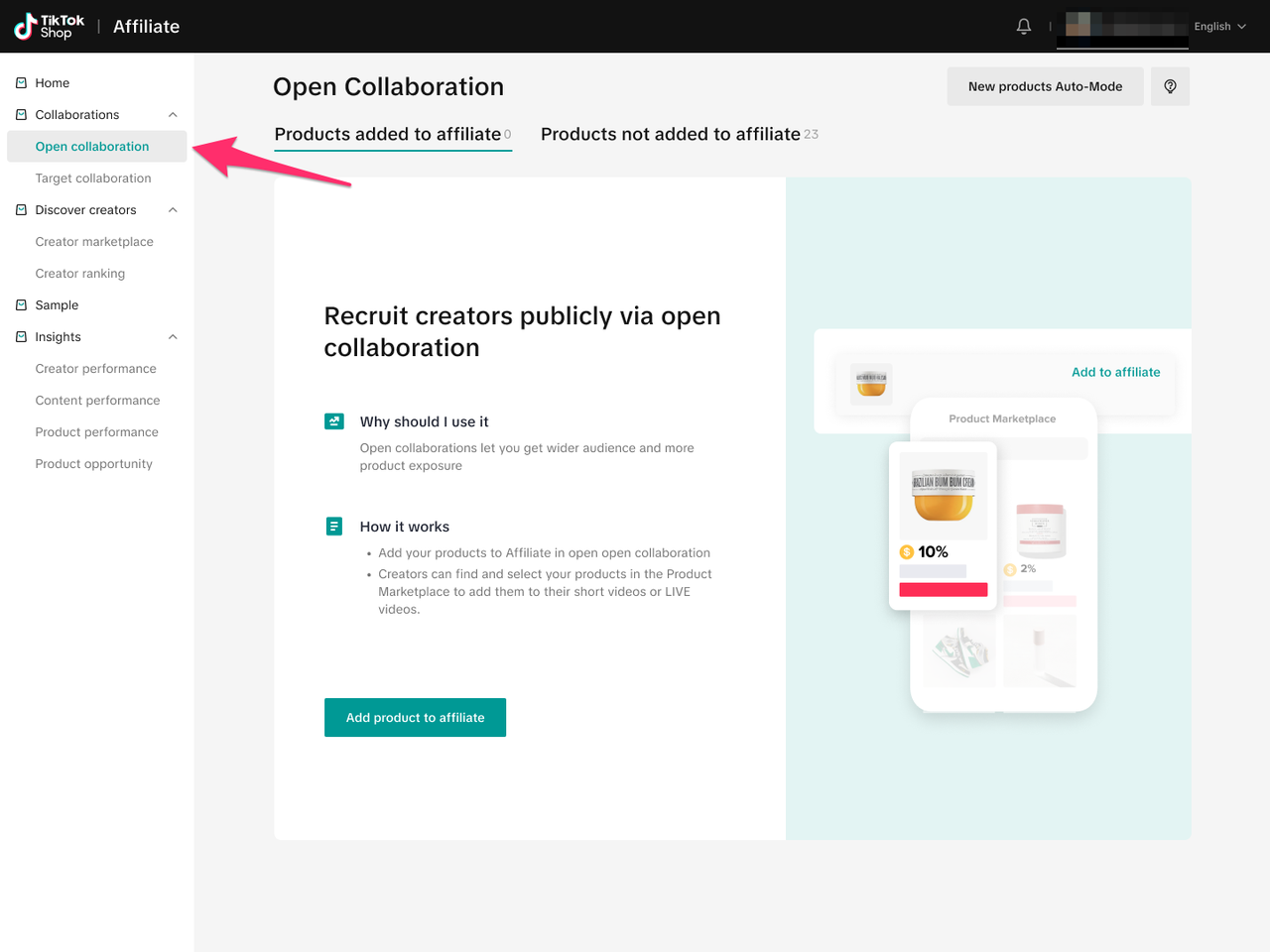Image resolution: width=1270 pixels, height=952 pixels.
Task: Click New products Auto-Mode button
Action: coord(1045,86)
